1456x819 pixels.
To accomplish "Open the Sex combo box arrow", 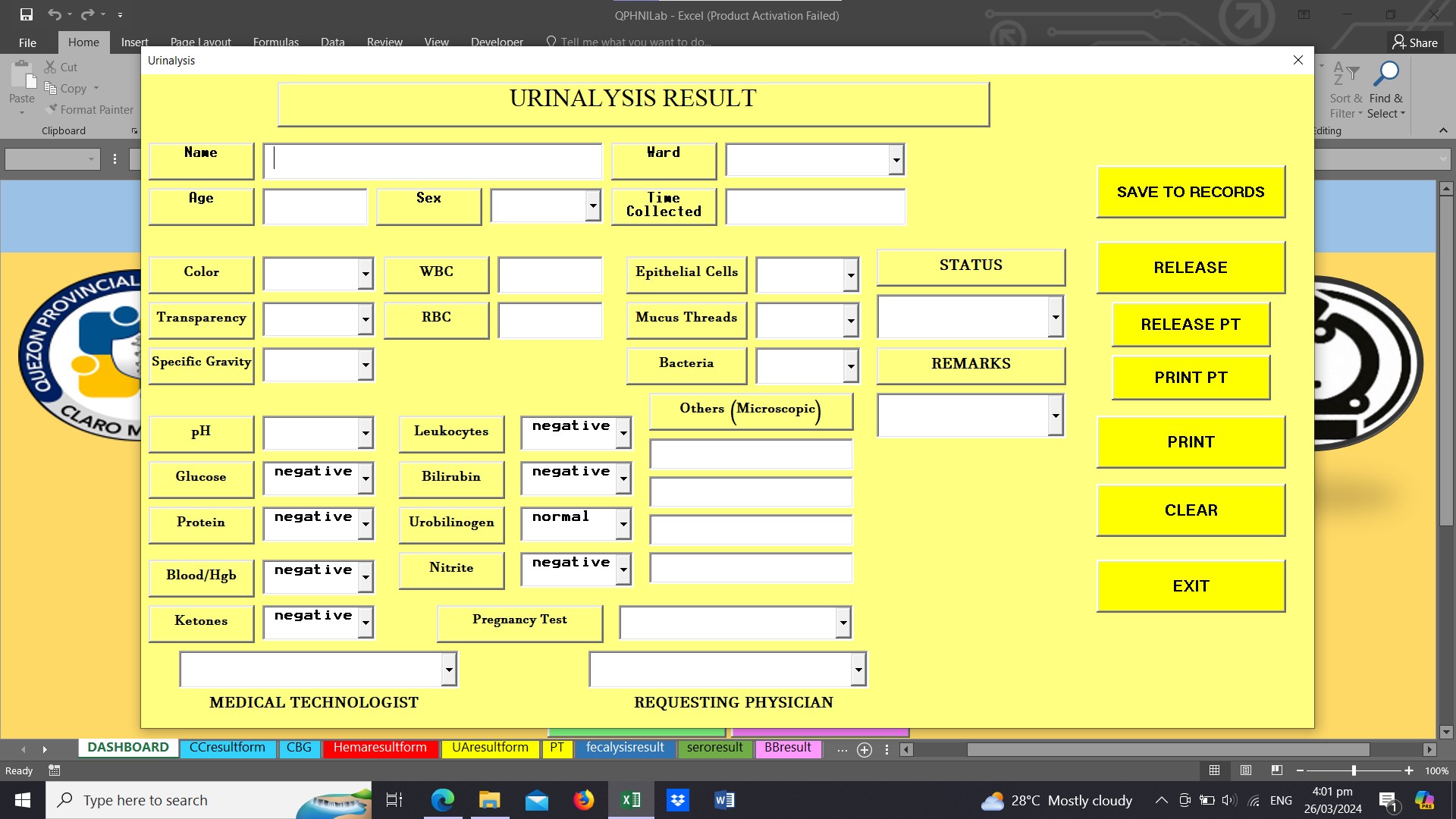I will [593, 206].
